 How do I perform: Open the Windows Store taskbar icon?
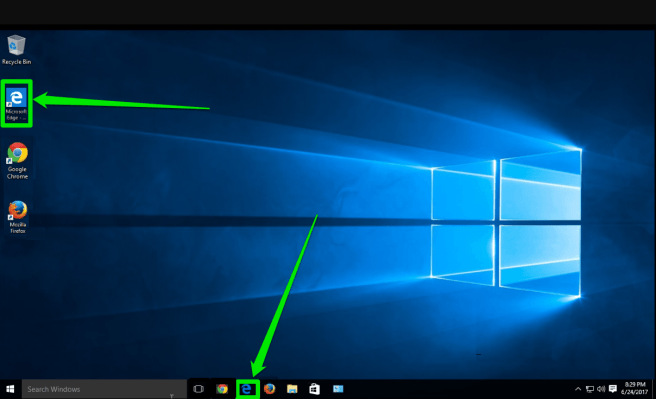click(x=315, y=389)
